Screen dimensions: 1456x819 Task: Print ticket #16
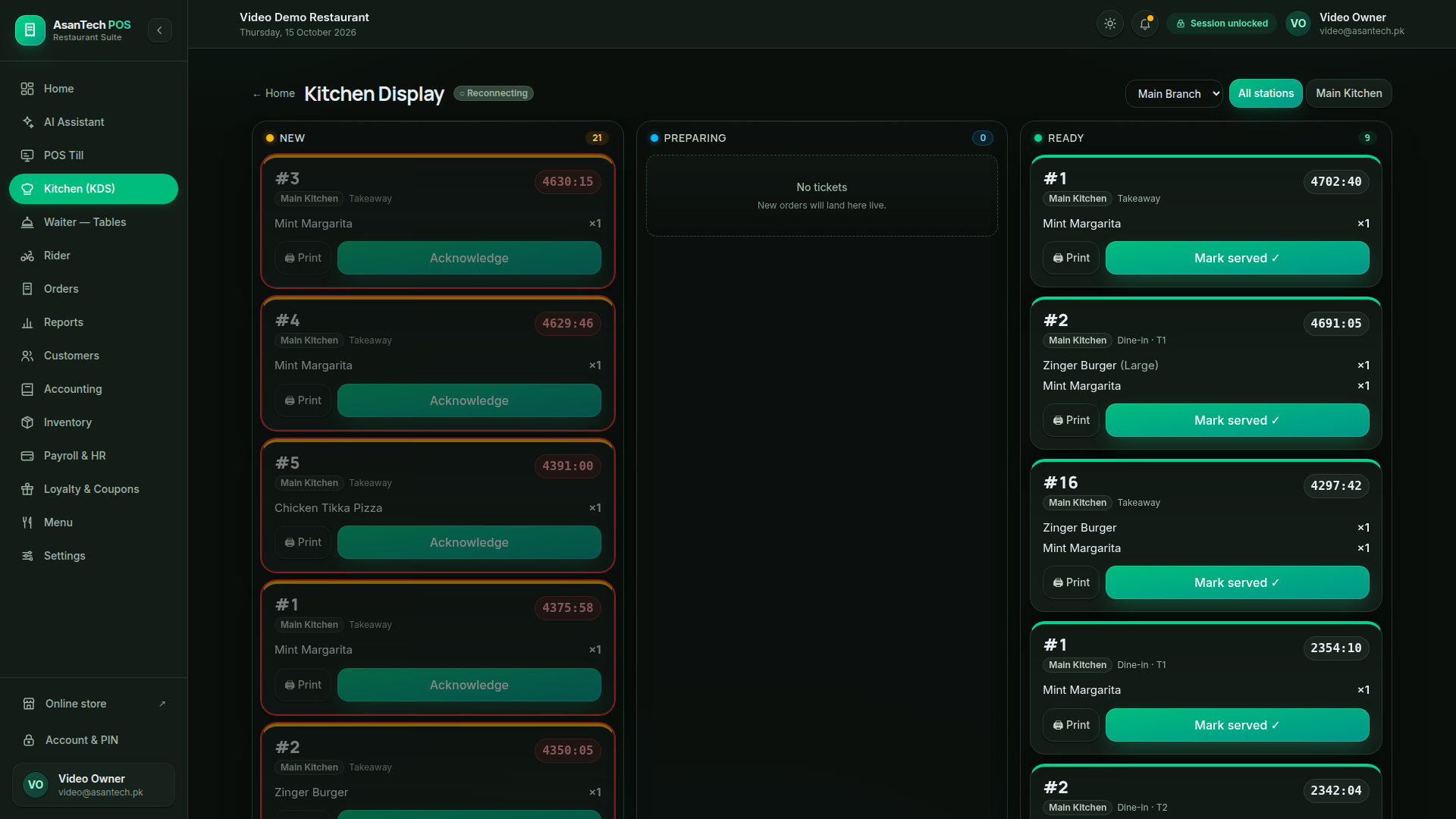point(1072,582)
